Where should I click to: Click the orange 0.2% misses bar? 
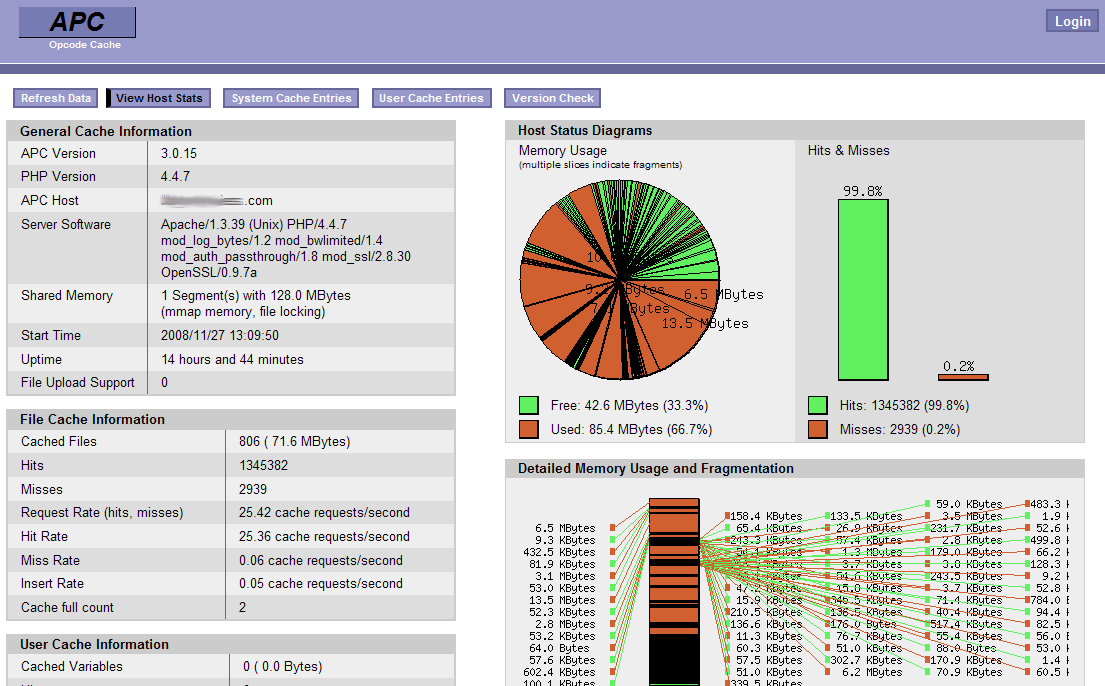tap(963, 377)
